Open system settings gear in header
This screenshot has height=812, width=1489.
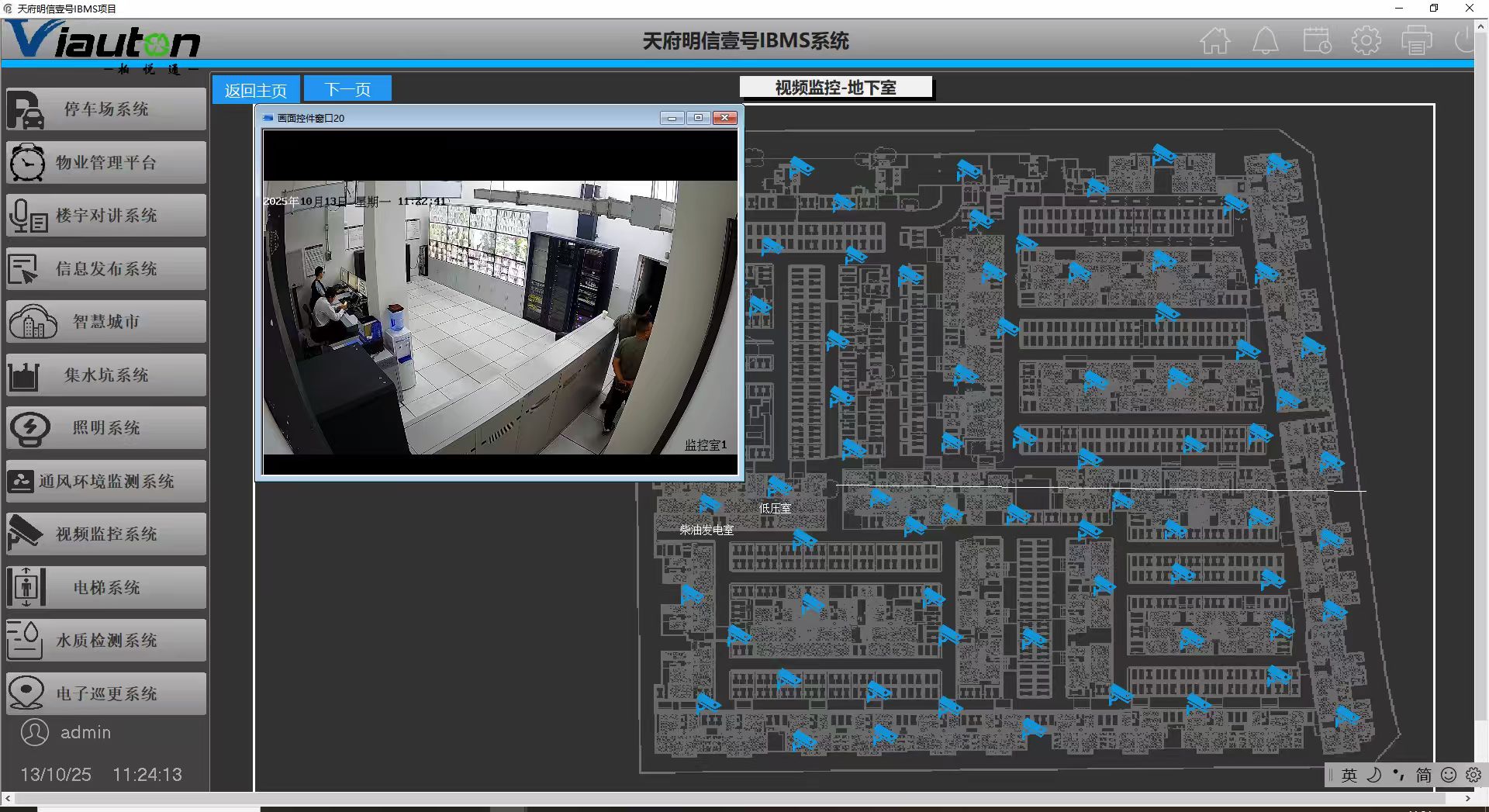(x=1366, y=40)
